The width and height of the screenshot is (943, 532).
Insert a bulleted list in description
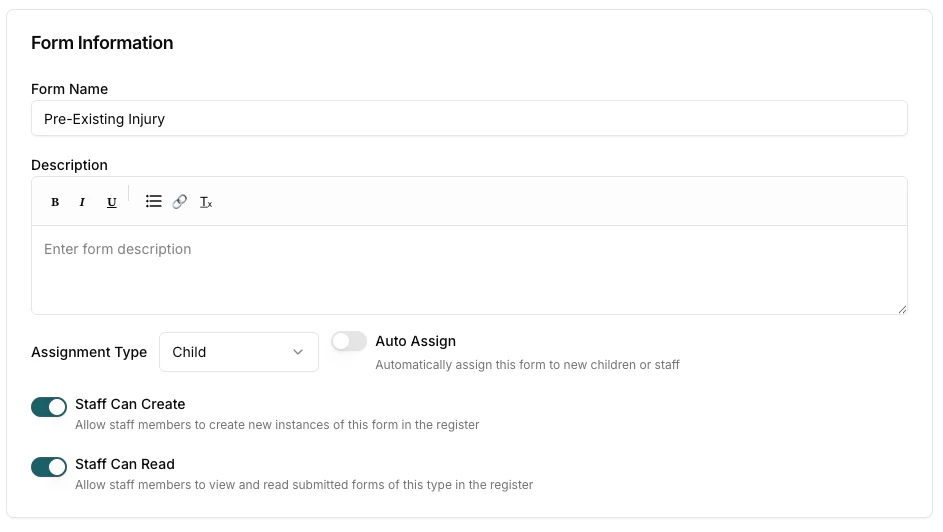[x=154, y=201]
